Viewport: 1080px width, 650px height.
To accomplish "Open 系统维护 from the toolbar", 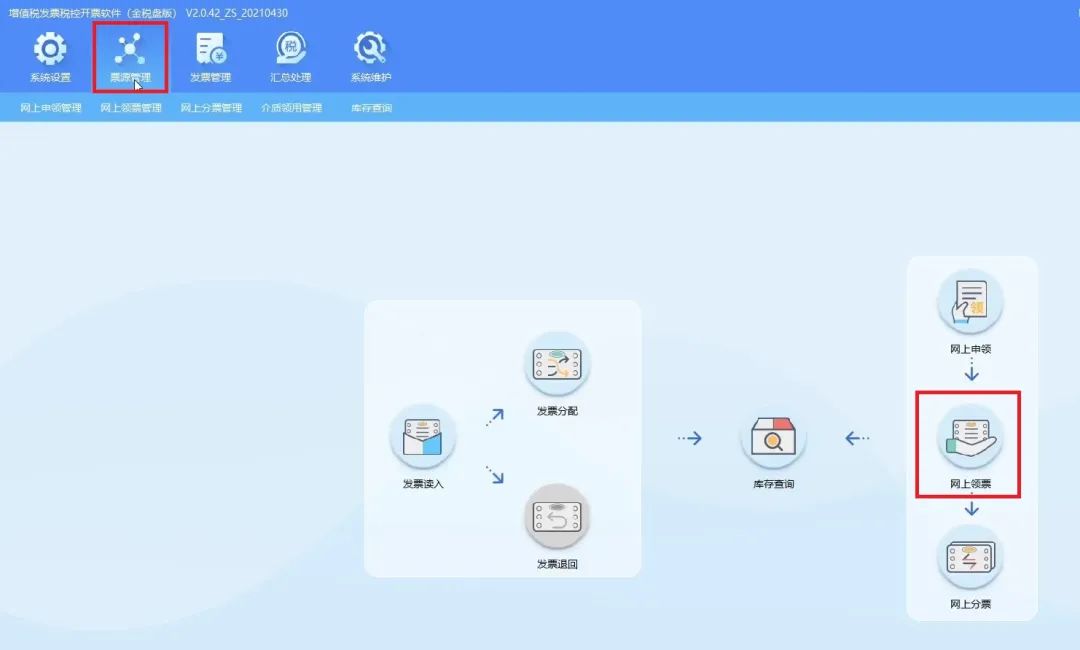I will (x=371, y=57).
